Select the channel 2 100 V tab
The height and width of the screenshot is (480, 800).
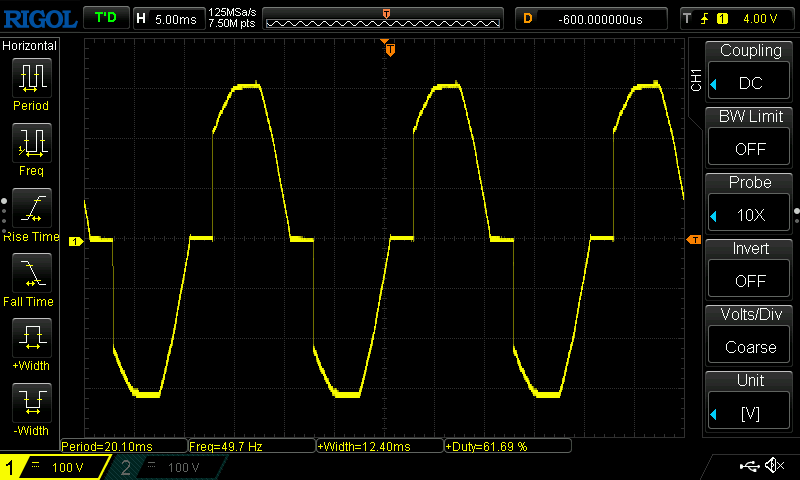coord(166,467)
